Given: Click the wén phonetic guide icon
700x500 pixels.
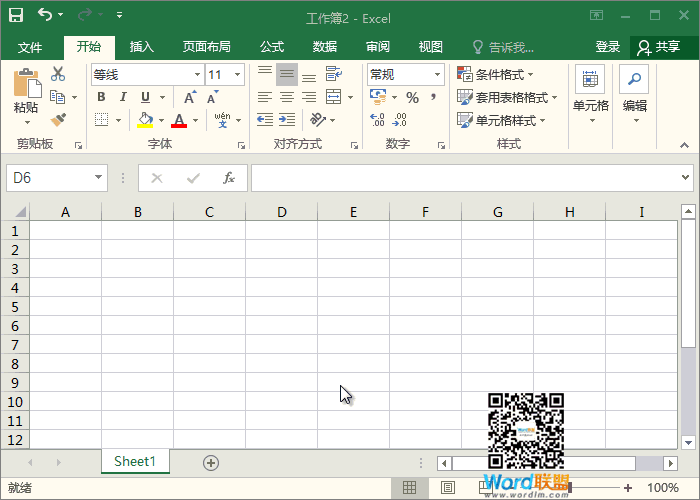Looking at the screenshot, I should [x=222, y=120].
